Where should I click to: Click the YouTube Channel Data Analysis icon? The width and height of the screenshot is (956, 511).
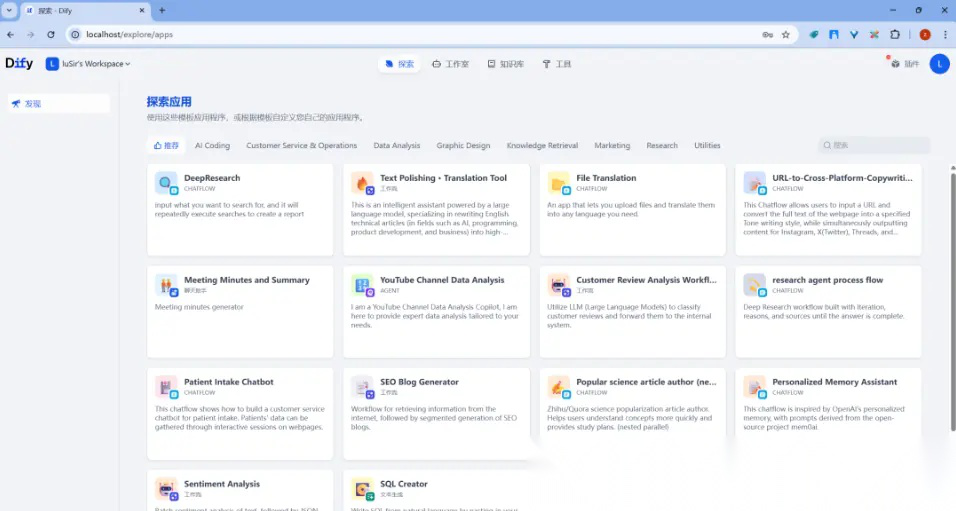pyautogui.click(x=362, y=284)
